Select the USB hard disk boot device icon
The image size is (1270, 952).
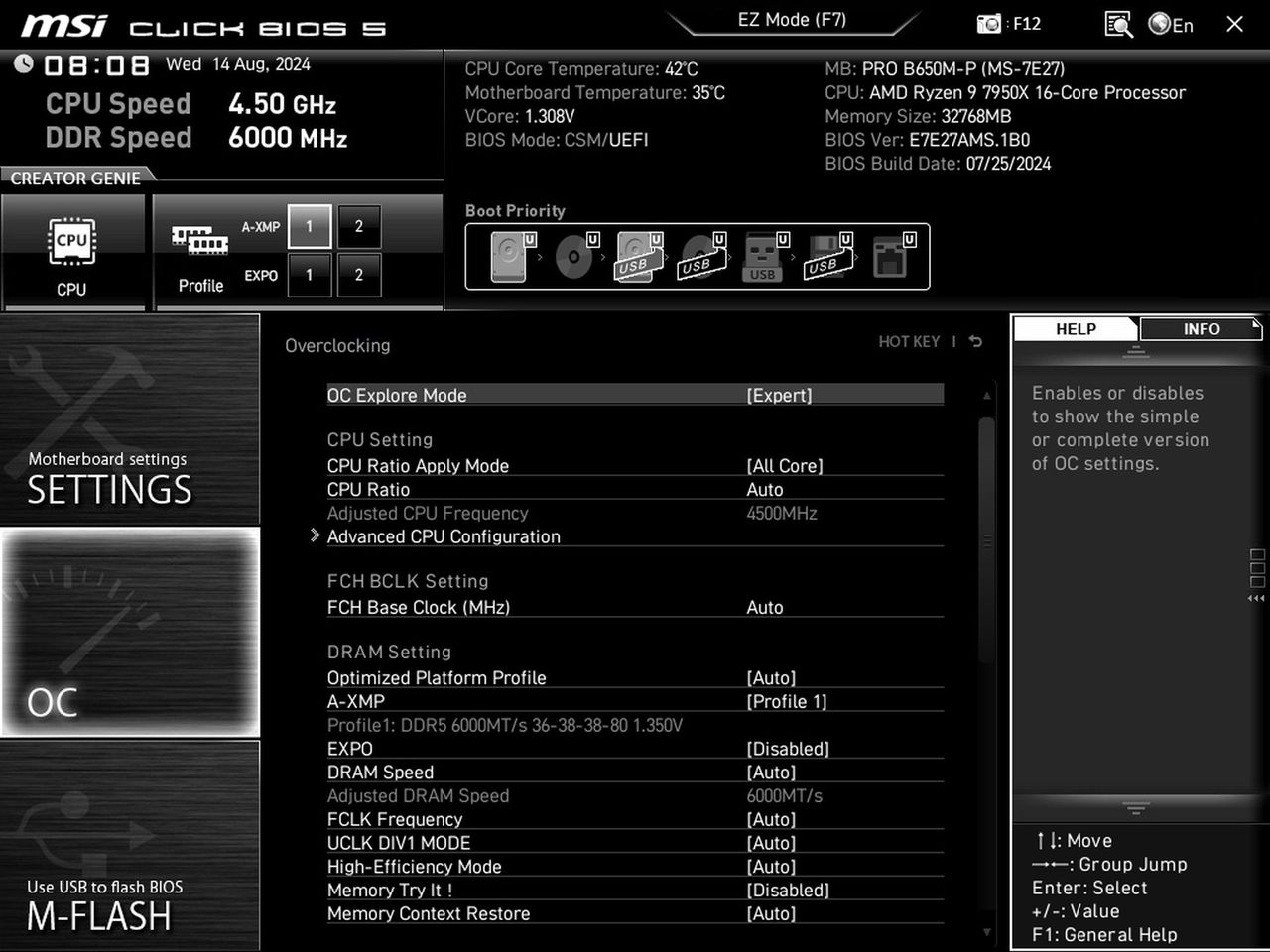point(639,256)
